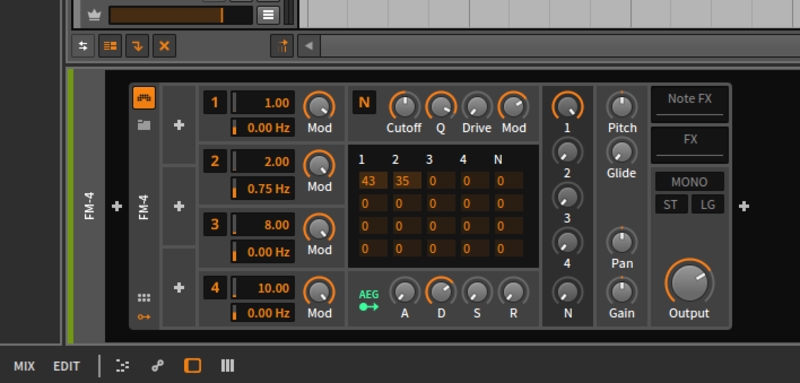Add a modulator in the bottom slot
The width and height of the screenshot is (800, 383).
point(179,288)
